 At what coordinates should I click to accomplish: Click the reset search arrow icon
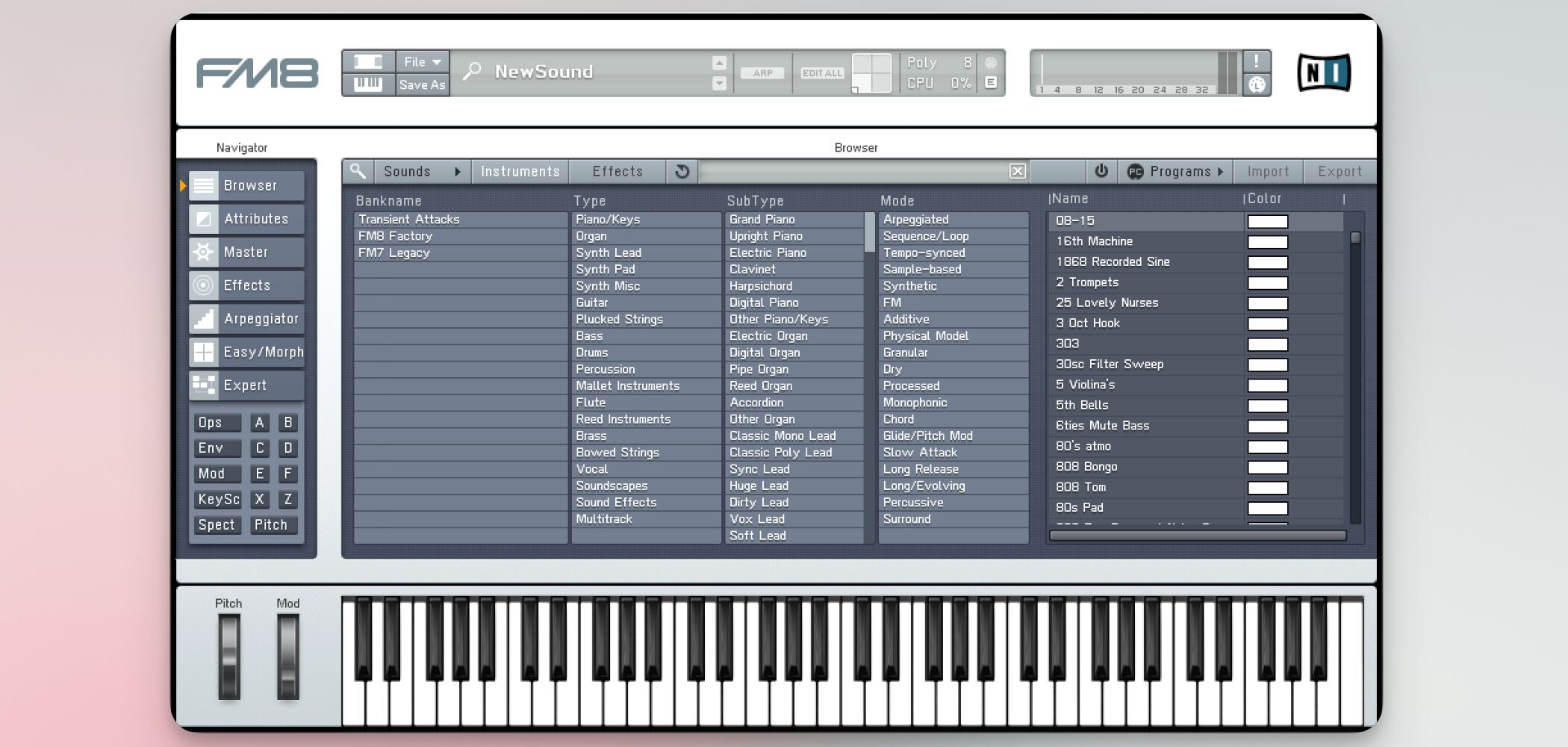tap(682, 171)
